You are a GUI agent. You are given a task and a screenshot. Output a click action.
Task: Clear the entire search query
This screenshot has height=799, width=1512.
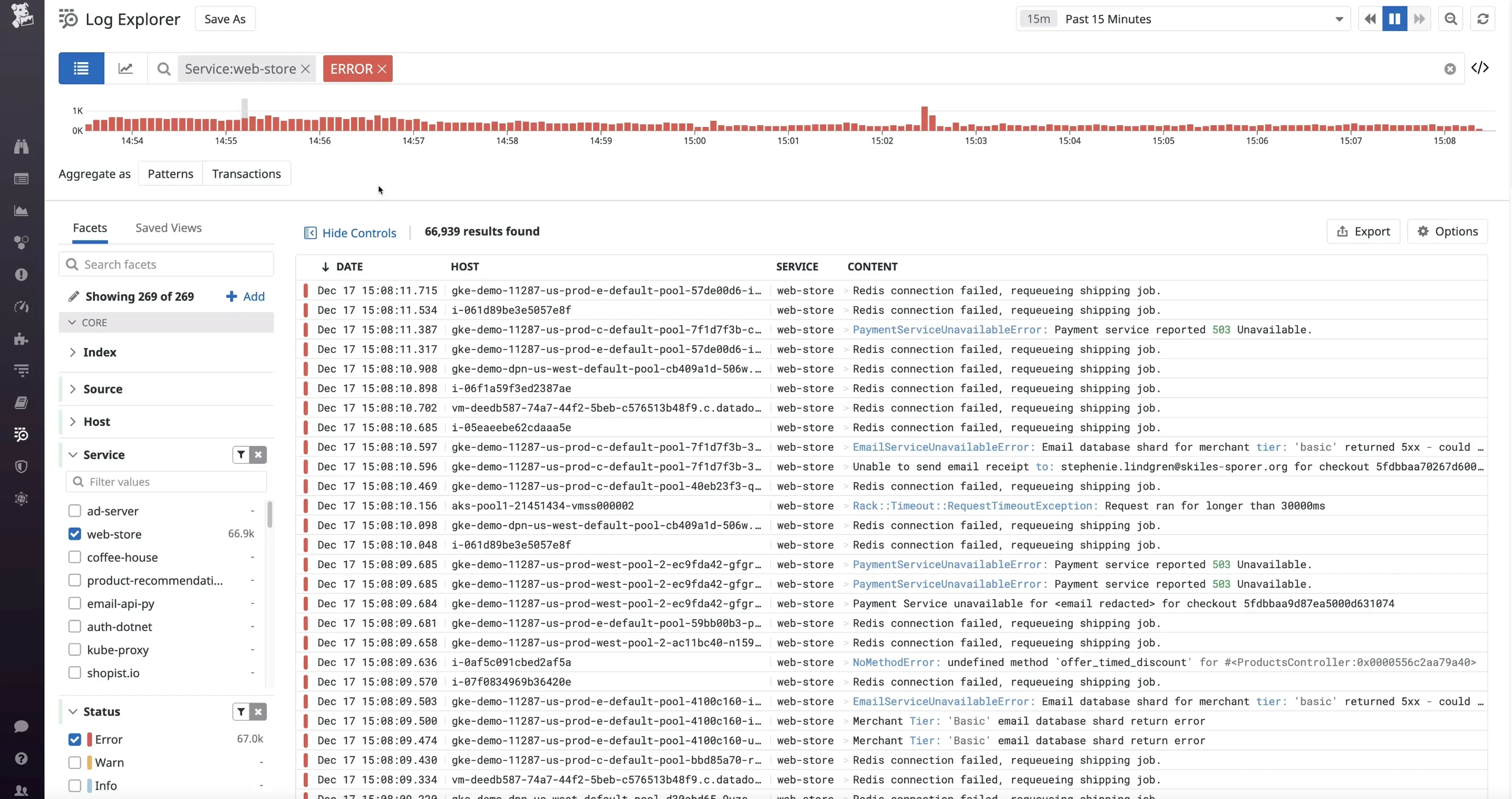tap(1450, 69)
